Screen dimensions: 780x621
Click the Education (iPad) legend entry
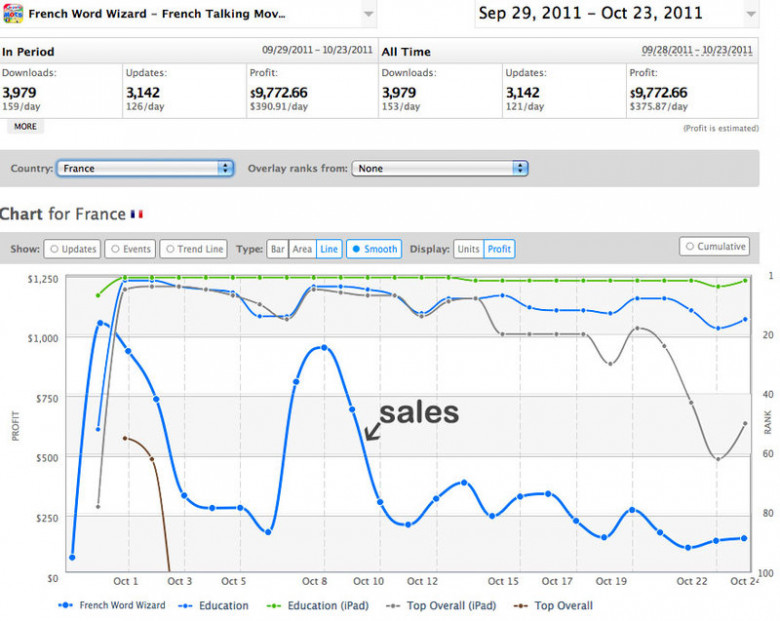(318, 606)
